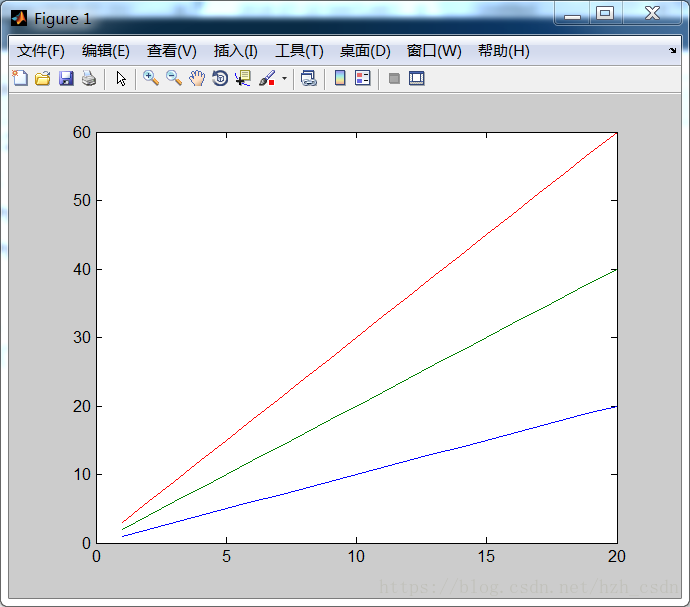Click the x-axis label 15
Viewport: 690px width, 607px height.
[486, 557]
